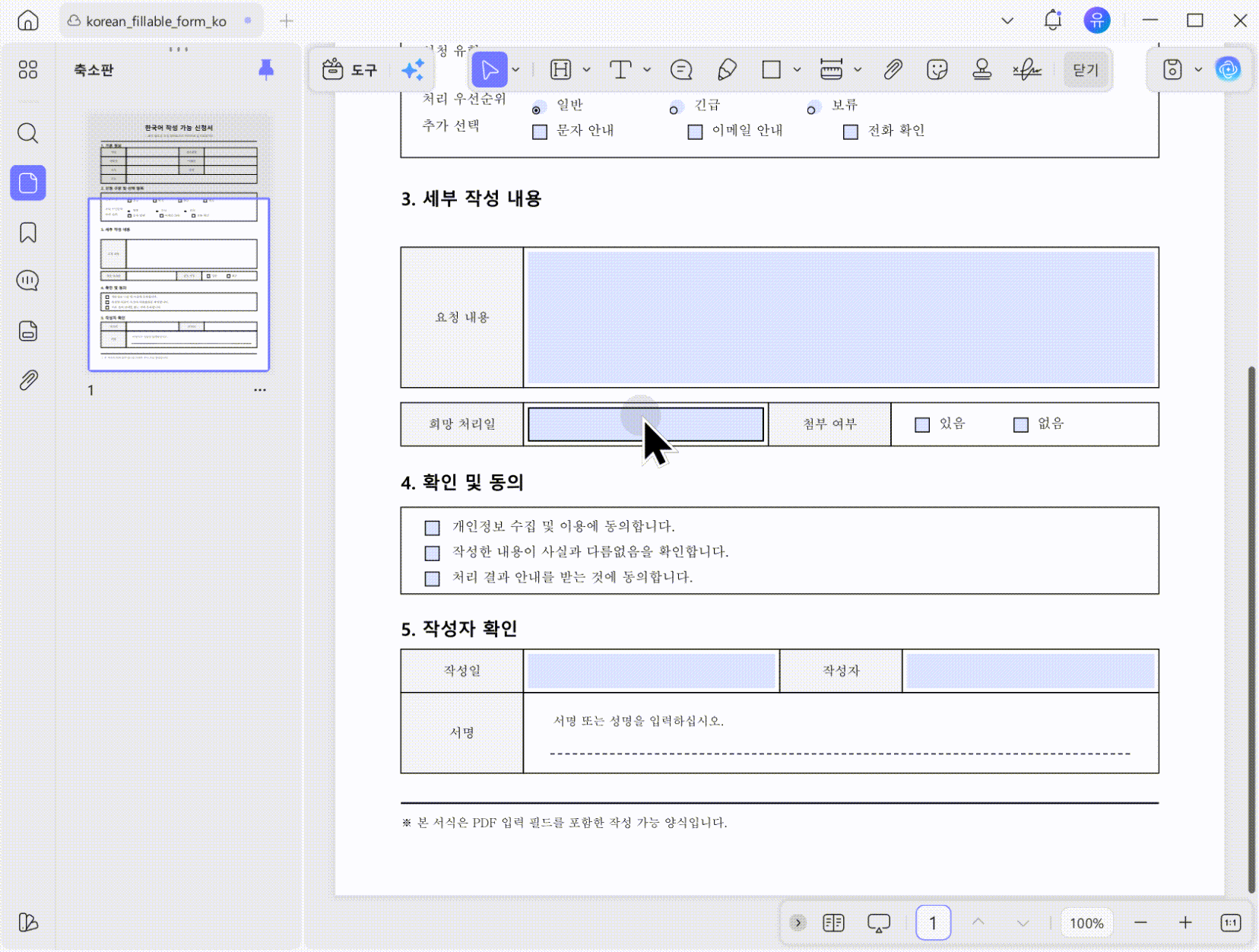Select the page thumbnails panel icon

(x=28, y=183)
